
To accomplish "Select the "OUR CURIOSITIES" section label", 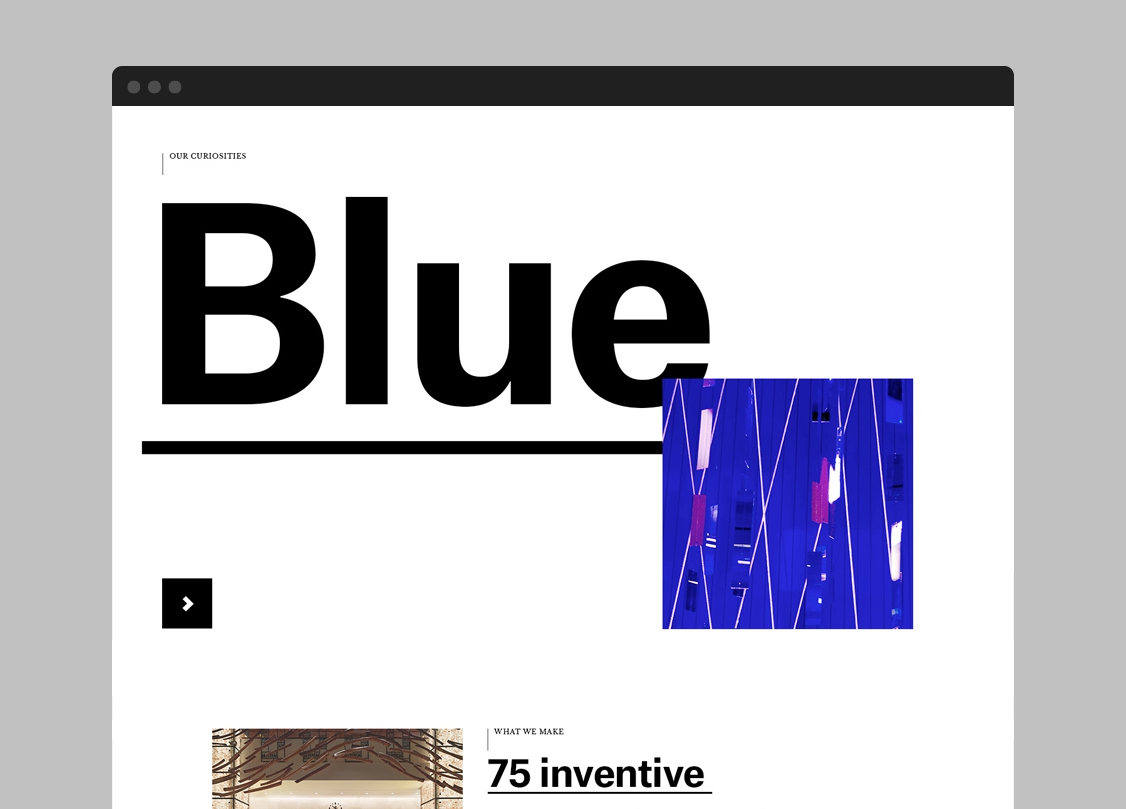I will (x=207, y=156).
